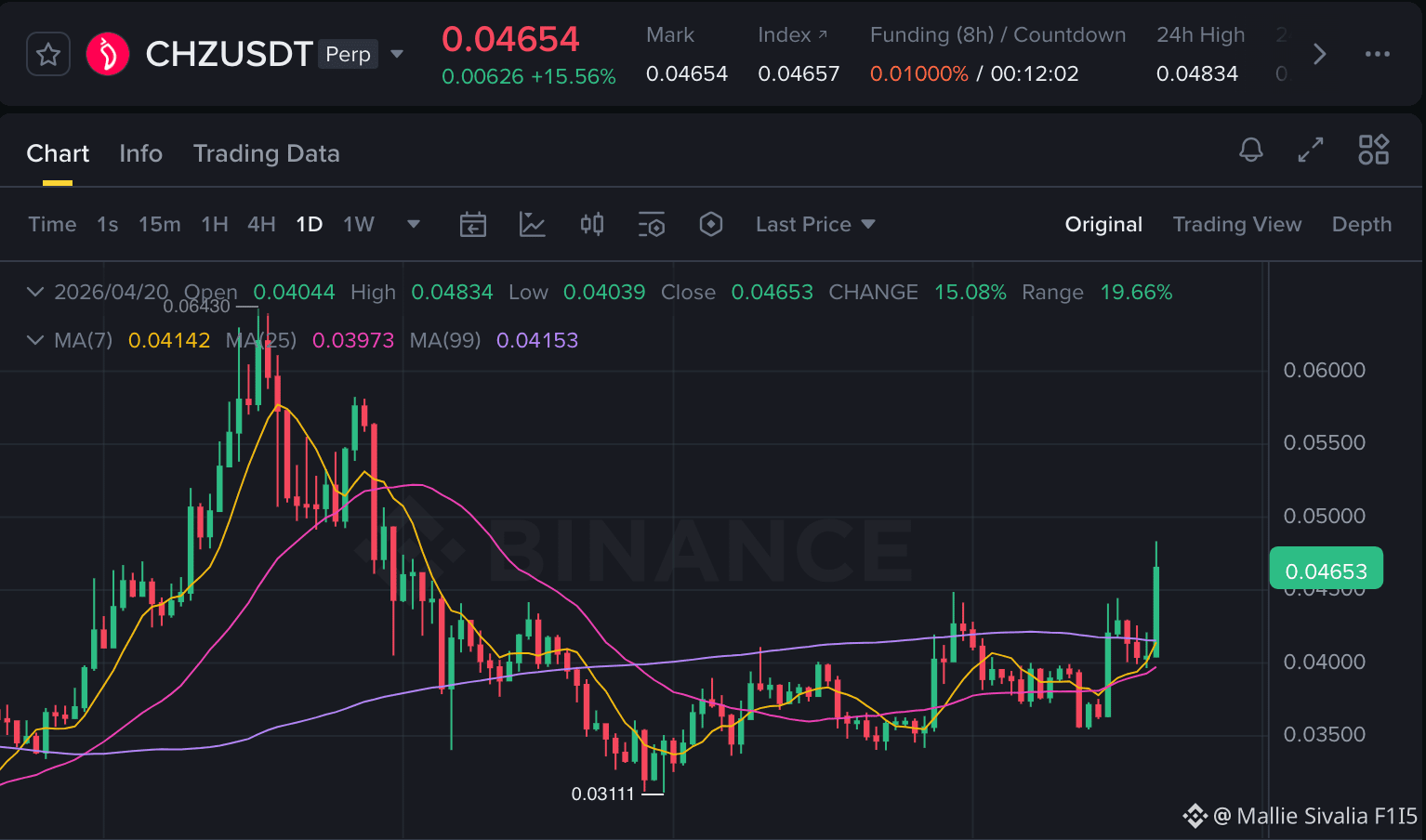Click the 0.04000 price axis label

(1325, 662)
